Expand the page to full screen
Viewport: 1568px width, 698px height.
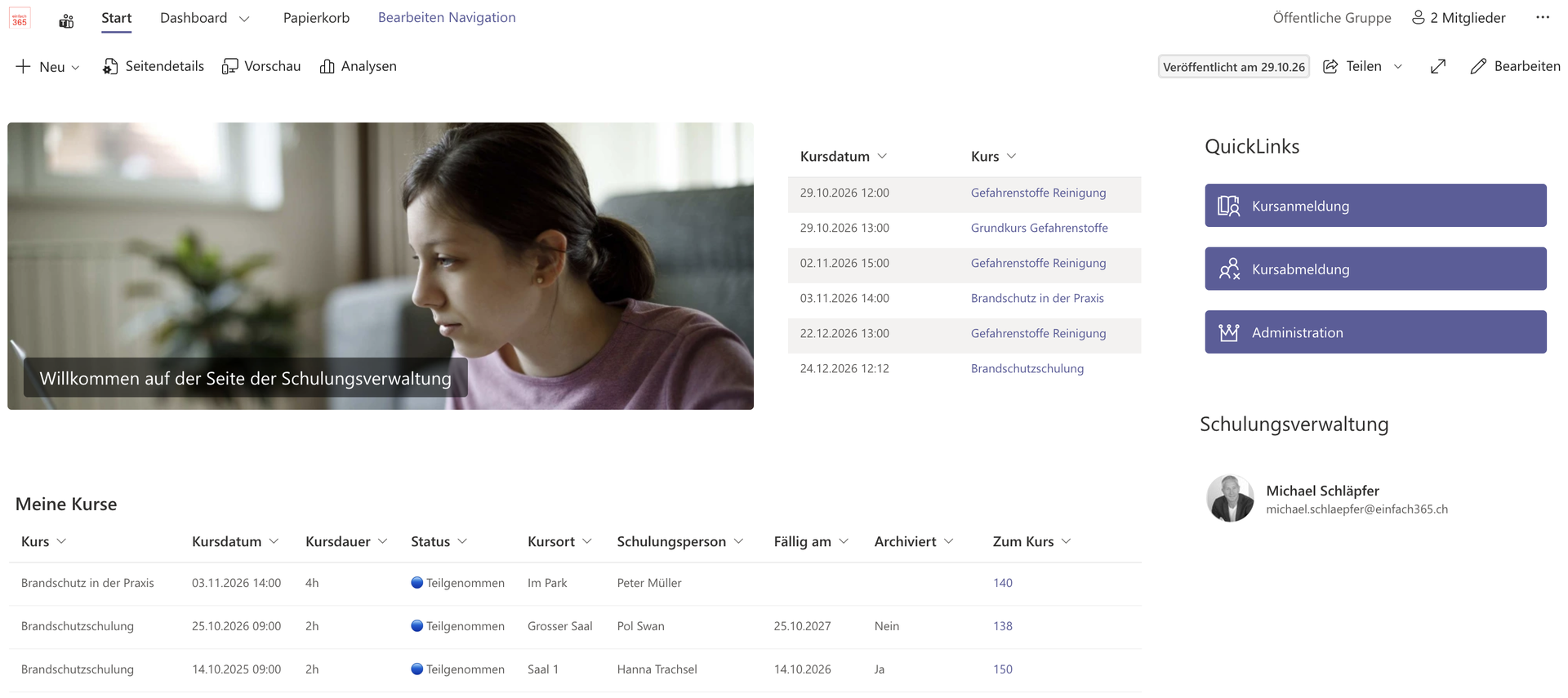(1438, 66)
